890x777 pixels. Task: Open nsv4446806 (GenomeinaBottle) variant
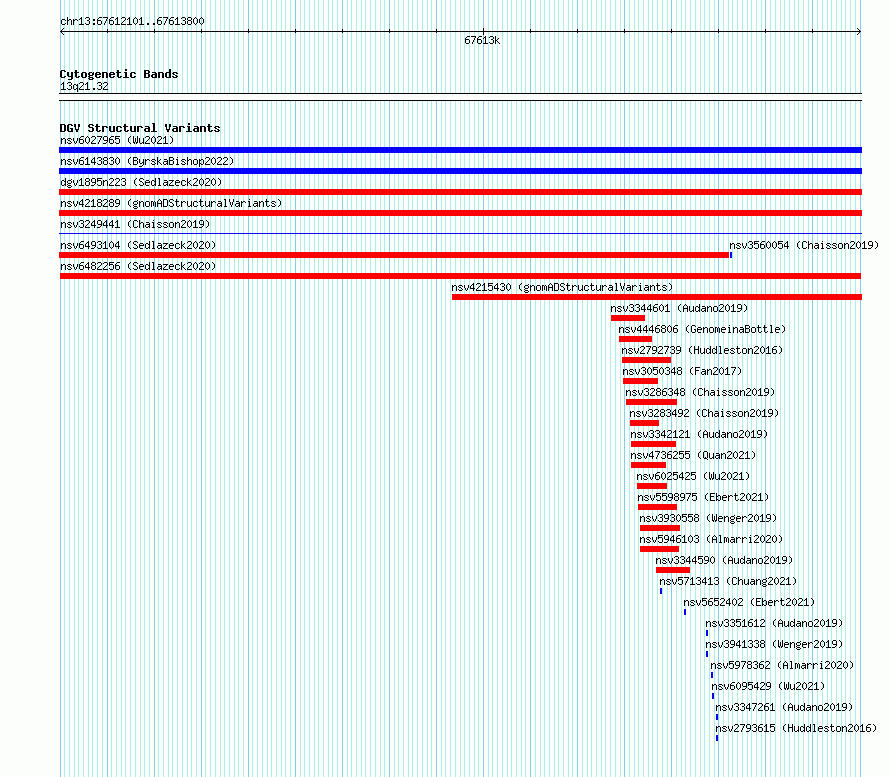click(702, 329)
